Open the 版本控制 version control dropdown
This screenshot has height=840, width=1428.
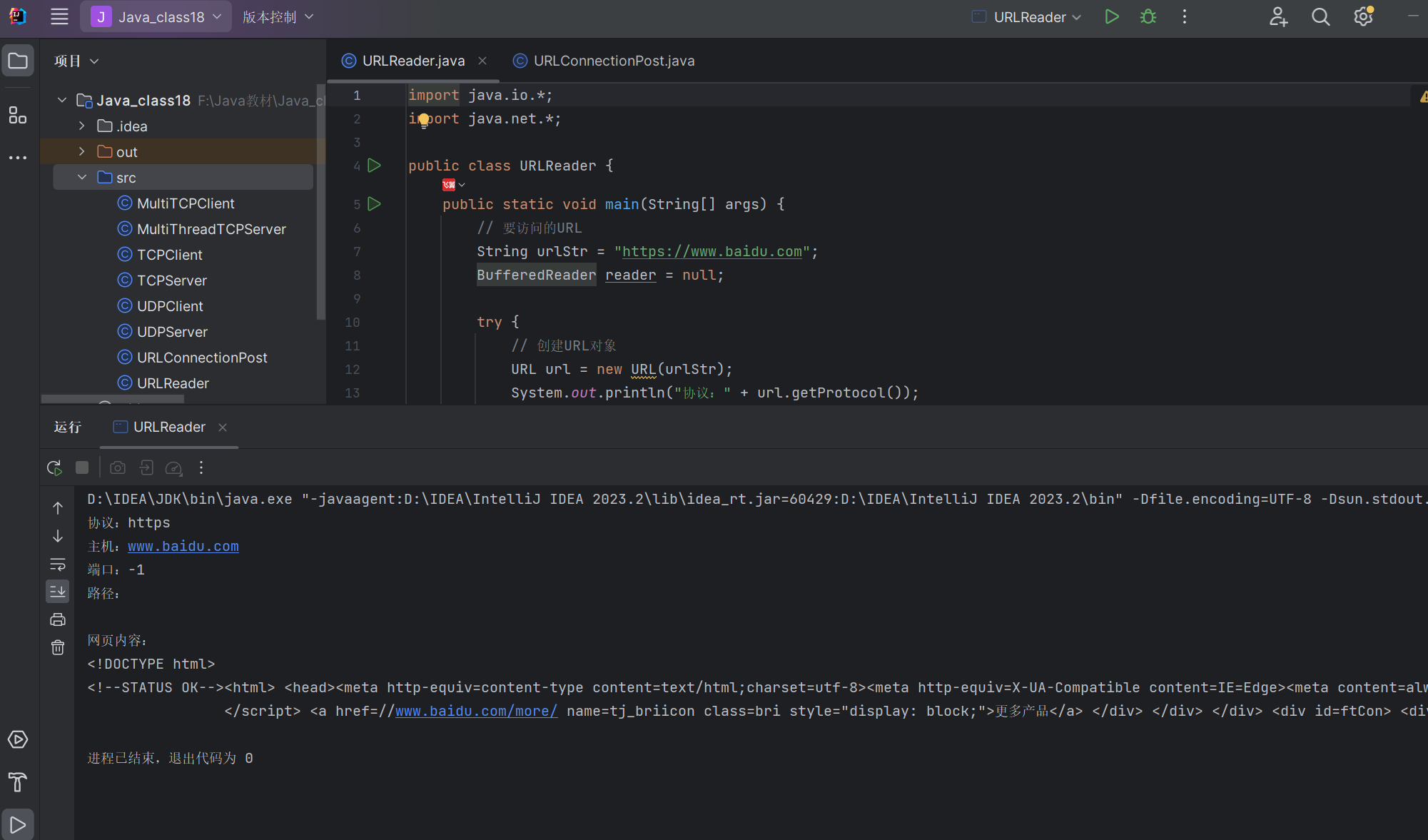pos(278,17)
